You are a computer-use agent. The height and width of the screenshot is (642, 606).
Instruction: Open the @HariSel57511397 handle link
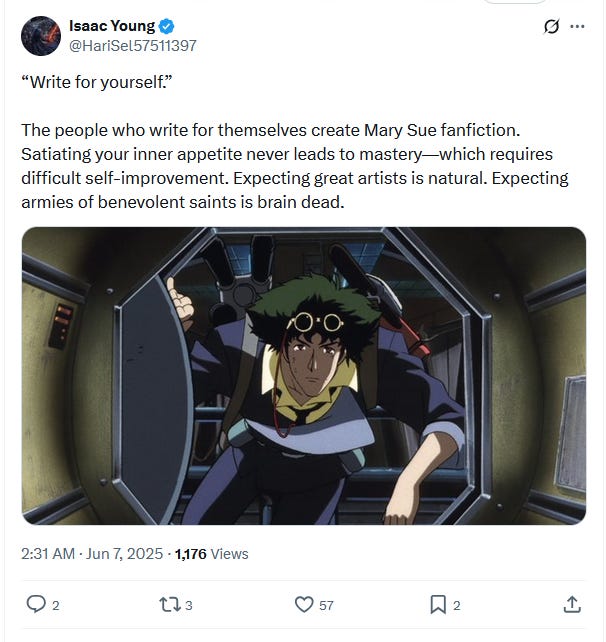(x=133, y=45)
